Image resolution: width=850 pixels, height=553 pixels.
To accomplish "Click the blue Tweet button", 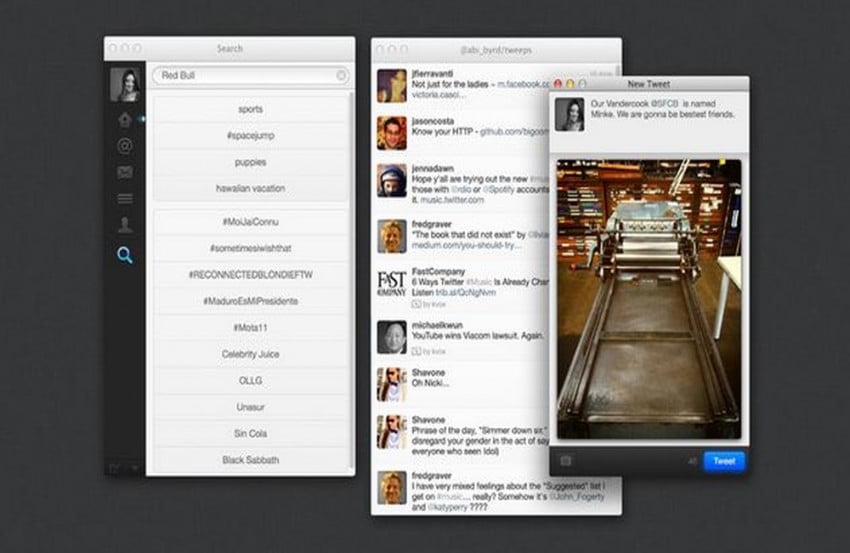I will pyautogui.click(x=724, y=461).
